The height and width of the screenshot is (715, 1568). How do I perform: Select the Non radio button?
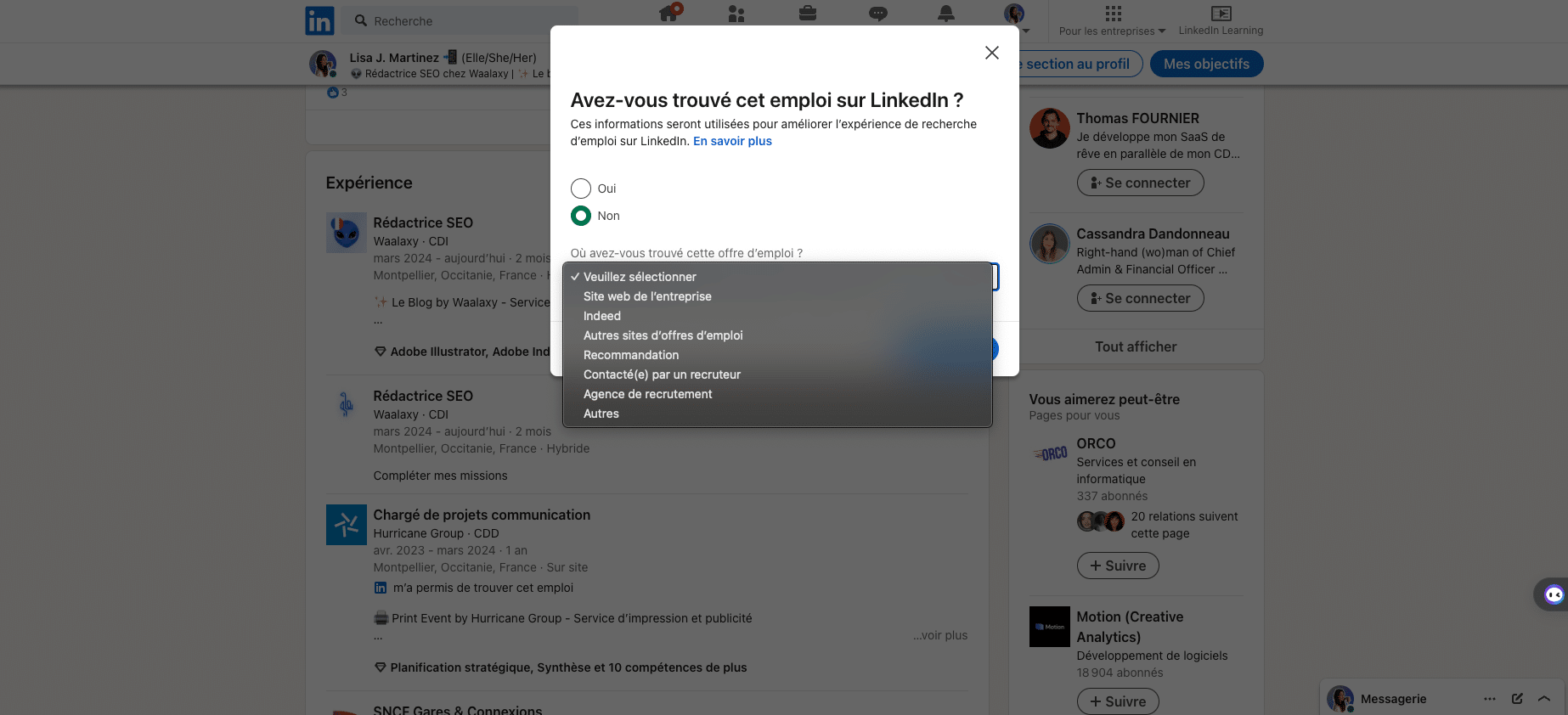click(x=581, y=216)
